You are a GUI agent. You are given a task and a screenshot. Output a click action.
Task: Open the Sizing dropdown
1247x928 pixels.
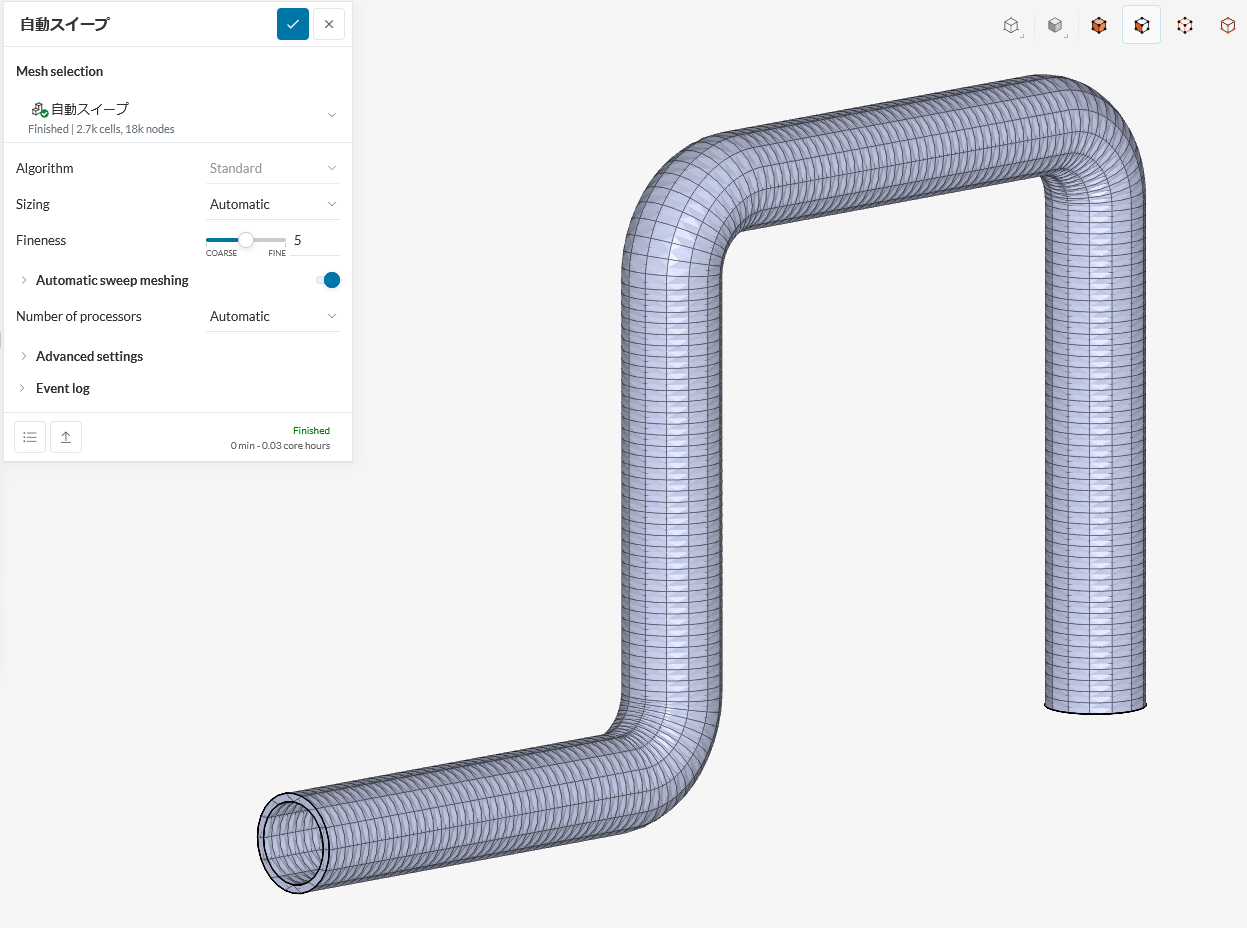[x=273, y=204]
